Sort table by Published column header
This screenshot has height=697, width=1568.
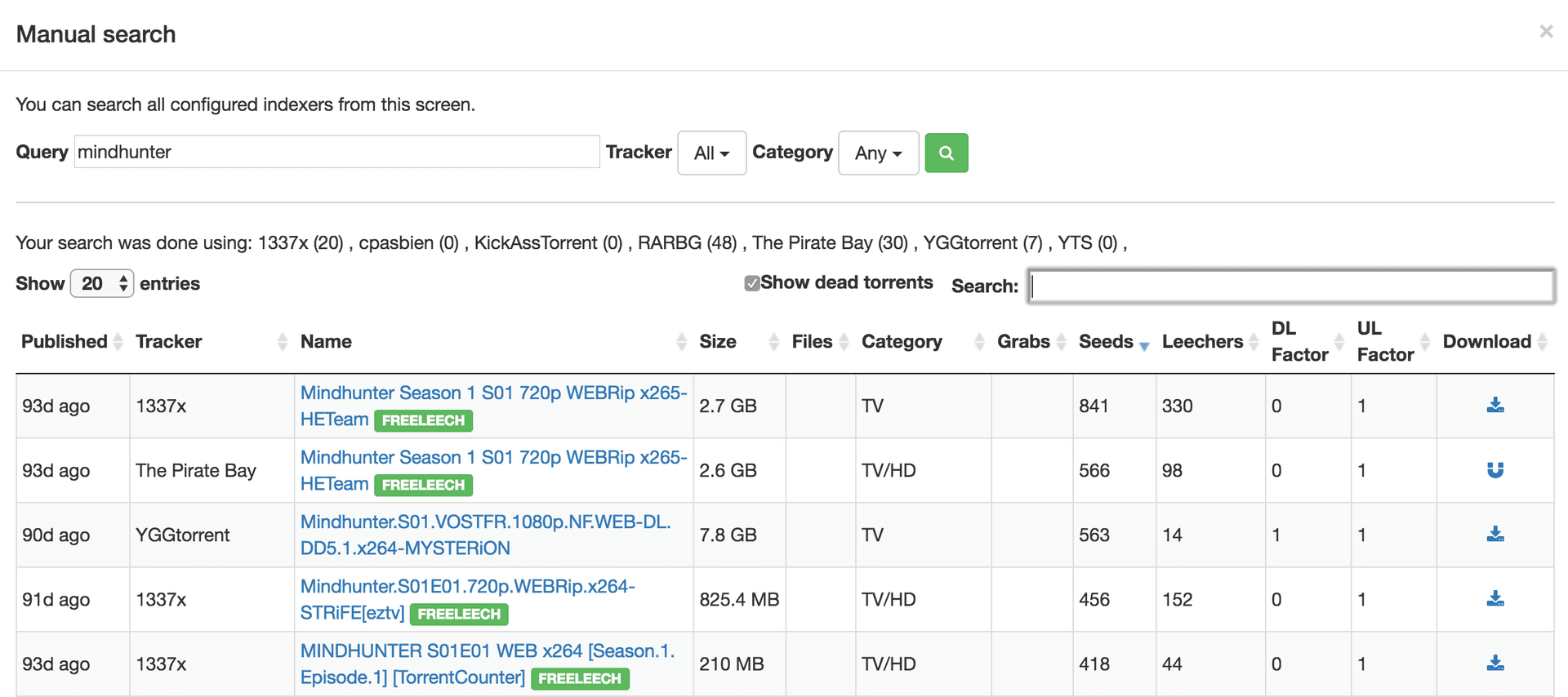pyautogui.click(x=65, y=342)
